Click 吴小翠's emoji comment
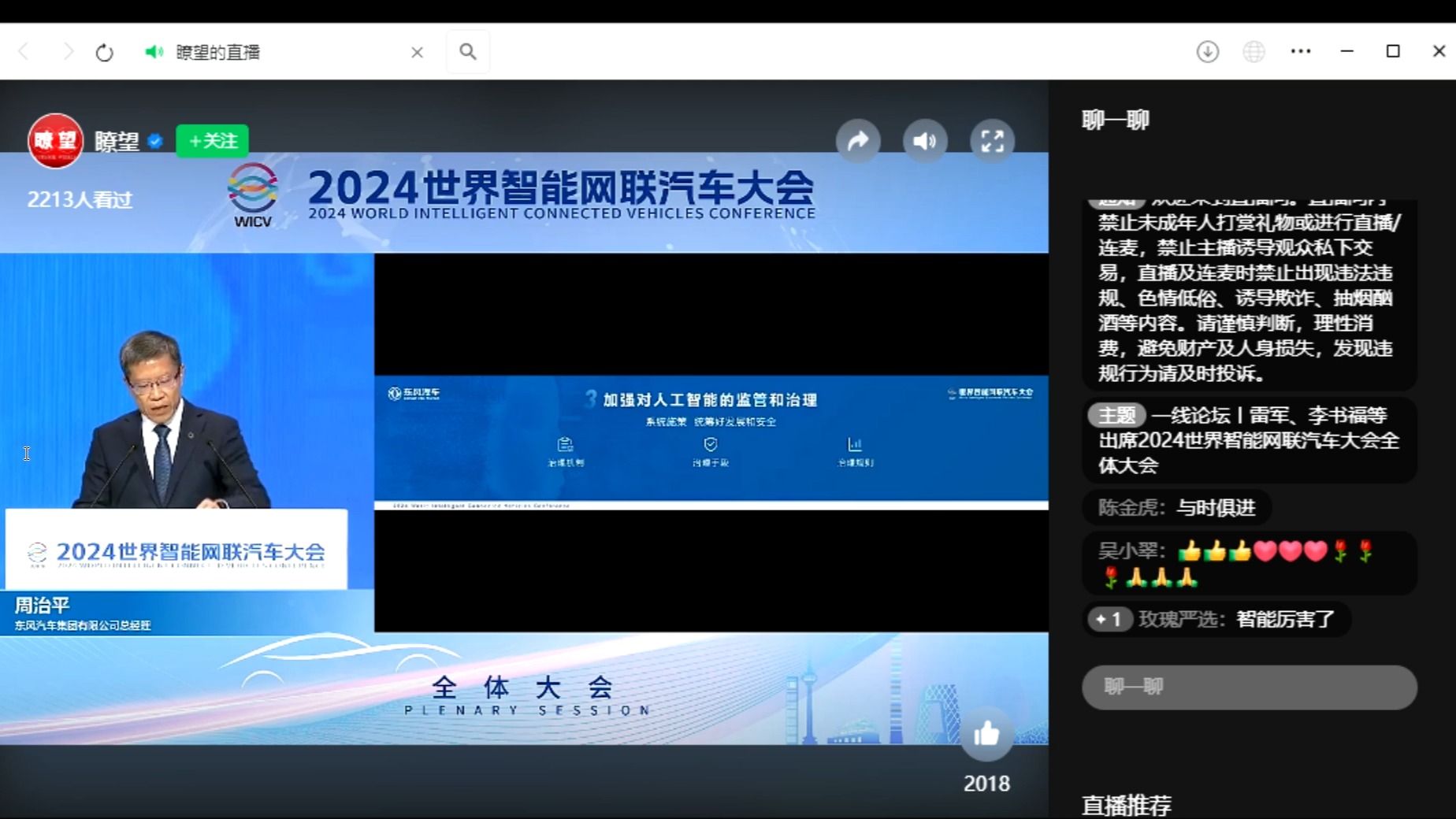 (1250, 564)
